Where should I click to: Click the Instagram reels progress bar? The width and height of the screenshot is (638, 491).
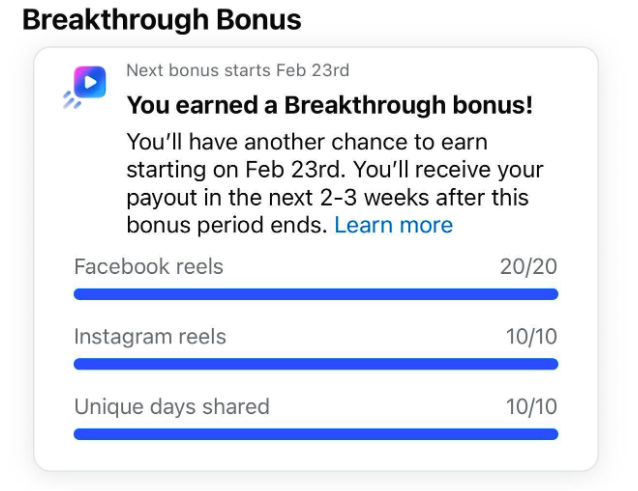click(x=316, y=364)
